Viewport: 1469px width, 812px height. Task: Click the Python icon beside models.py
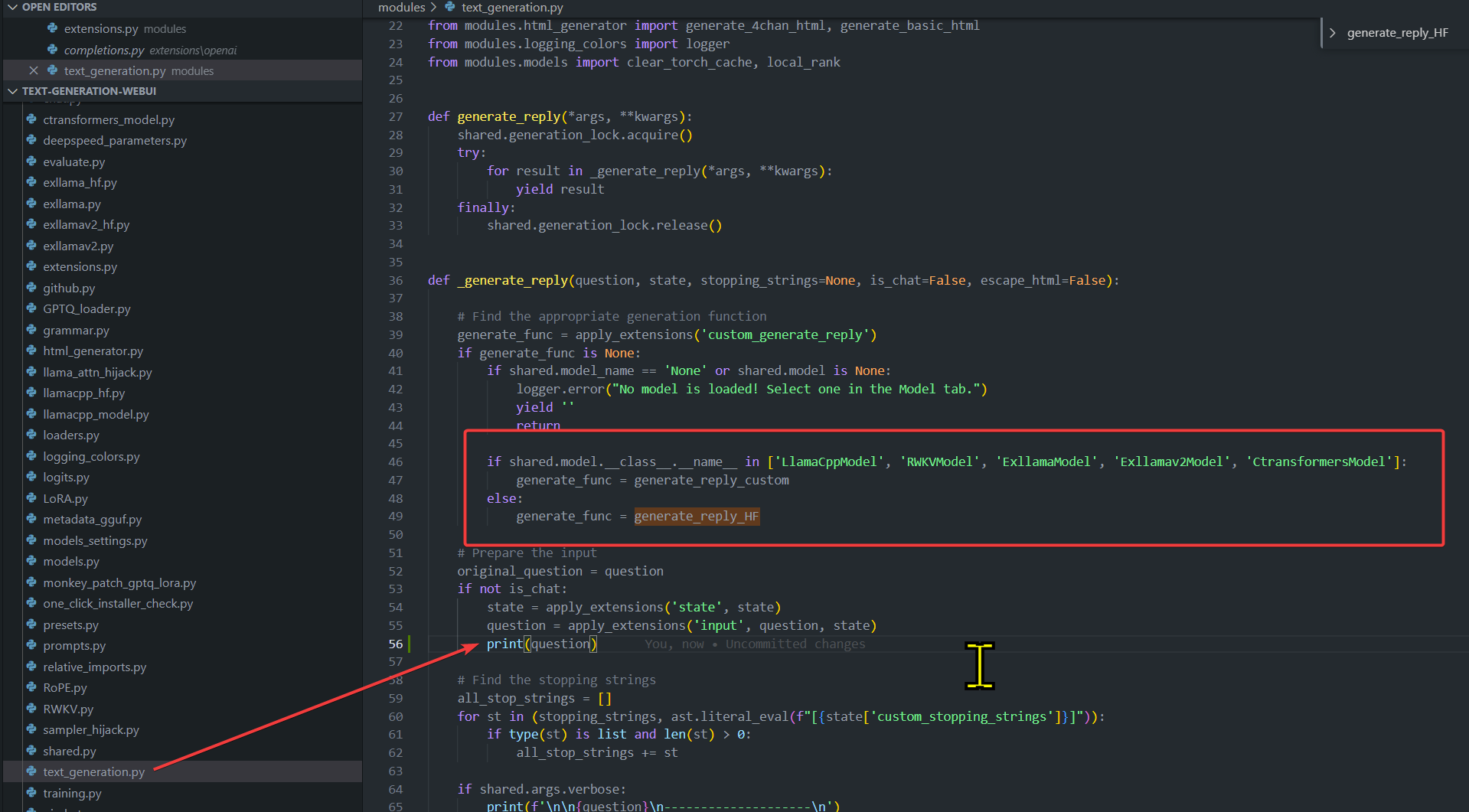[31, 561]
